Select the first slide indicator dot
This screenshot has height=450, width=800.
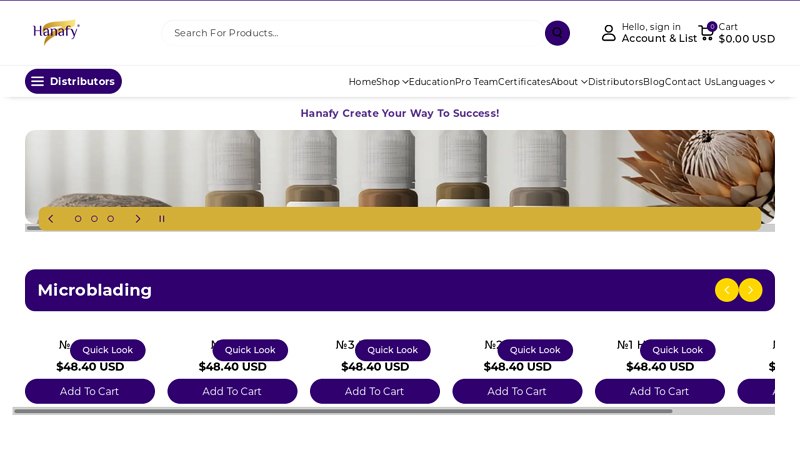click(x=78, y=219)
